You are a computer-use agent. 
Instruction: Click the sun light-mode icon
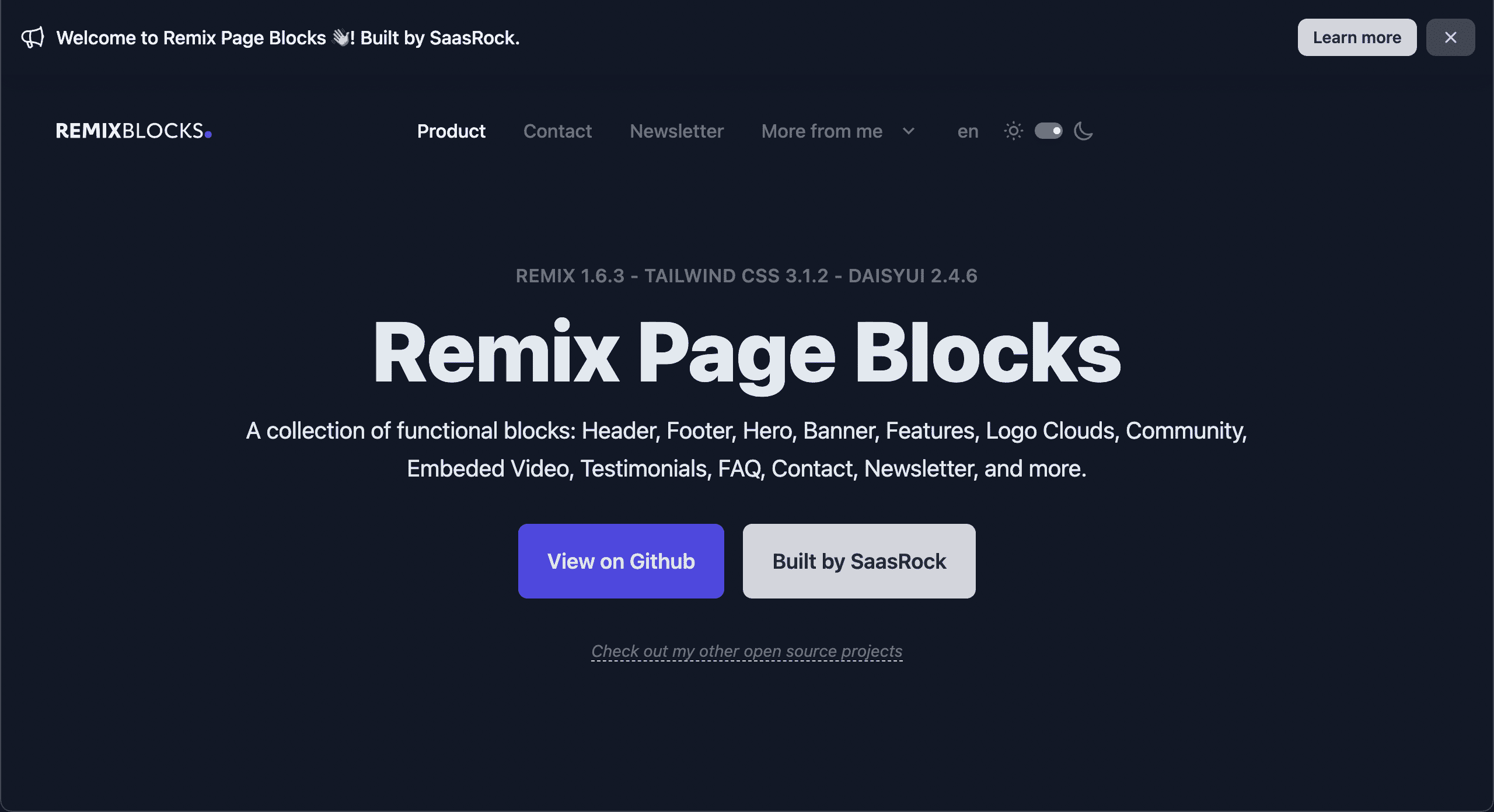1014,131
